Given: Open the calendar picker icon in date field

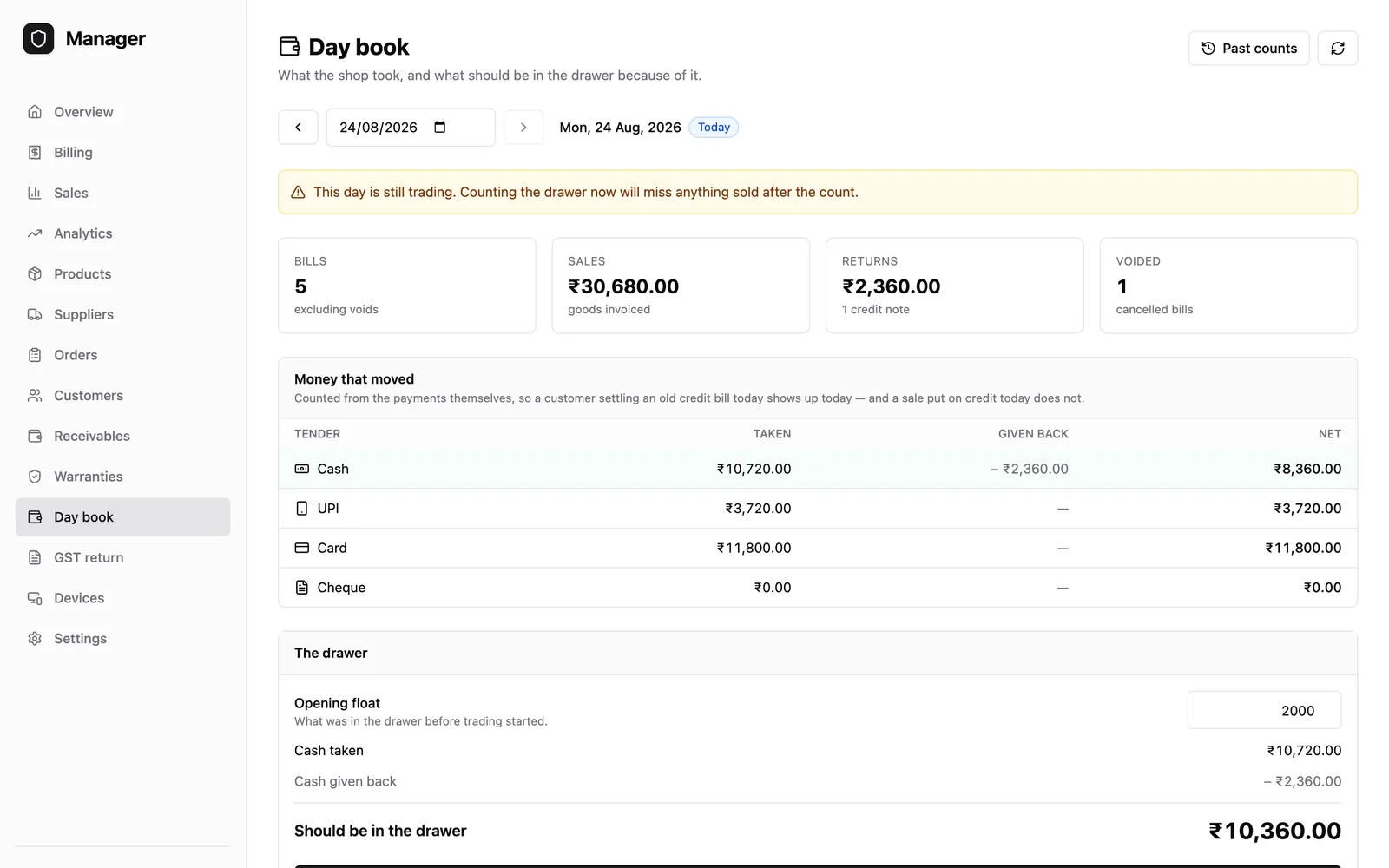Looking at the screenshot, I should (x=440, y=128).
